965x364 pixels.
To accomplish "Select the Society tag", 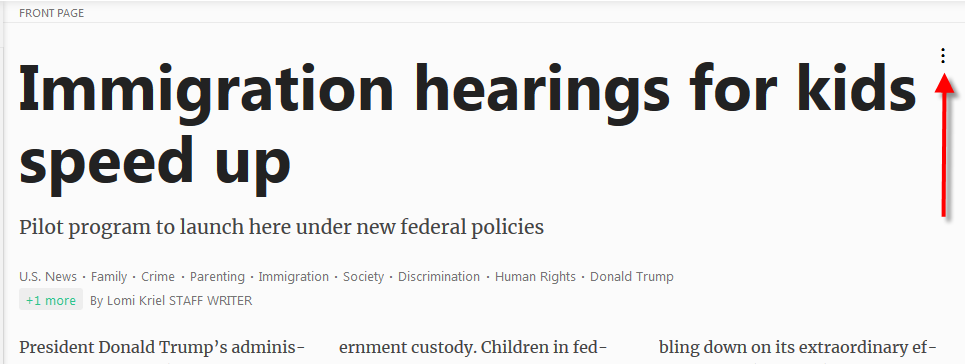I will pyautogui.click(x=364, y=277).
